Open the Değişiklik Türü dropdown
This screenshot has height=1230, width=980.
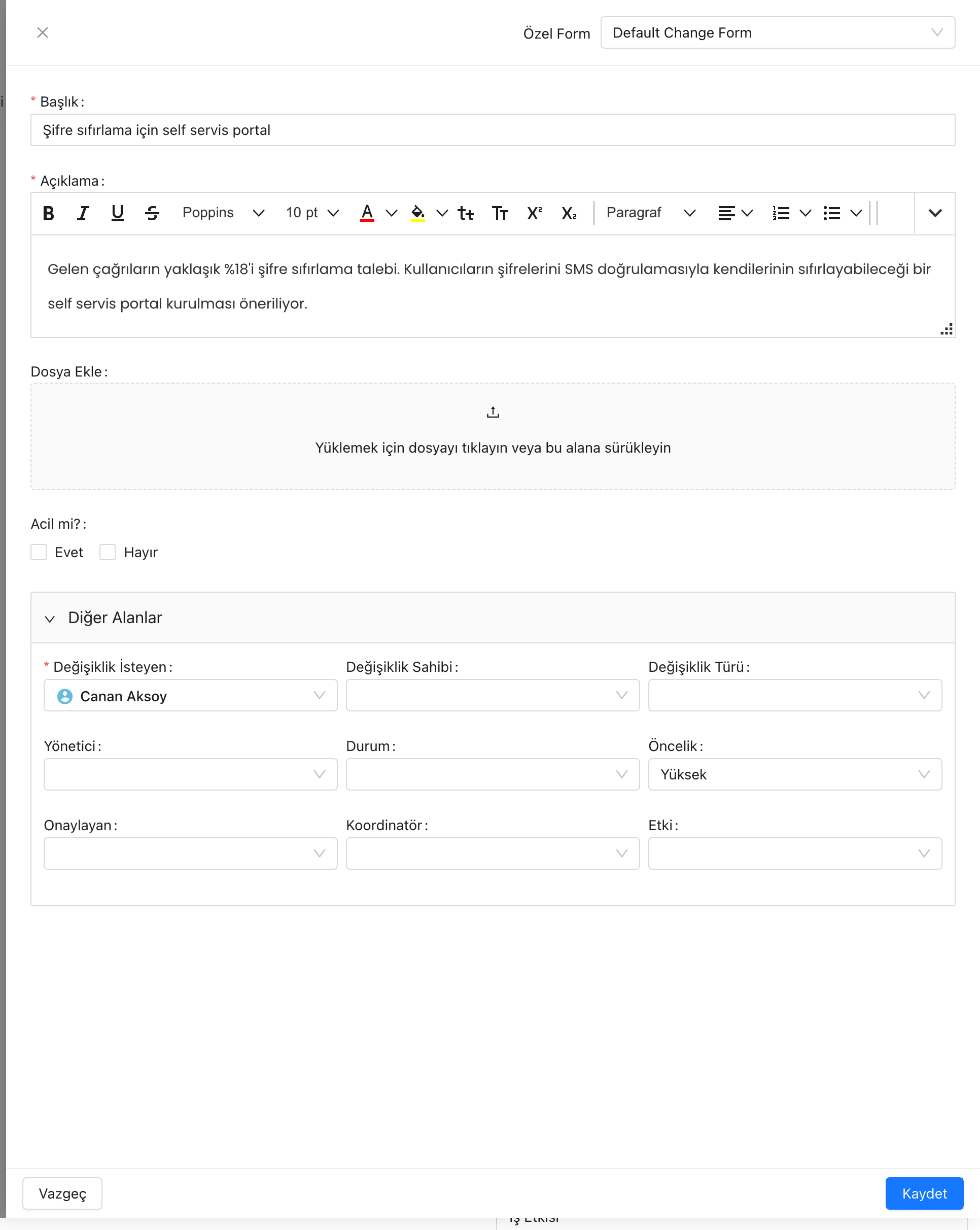[x=795, y=696]
